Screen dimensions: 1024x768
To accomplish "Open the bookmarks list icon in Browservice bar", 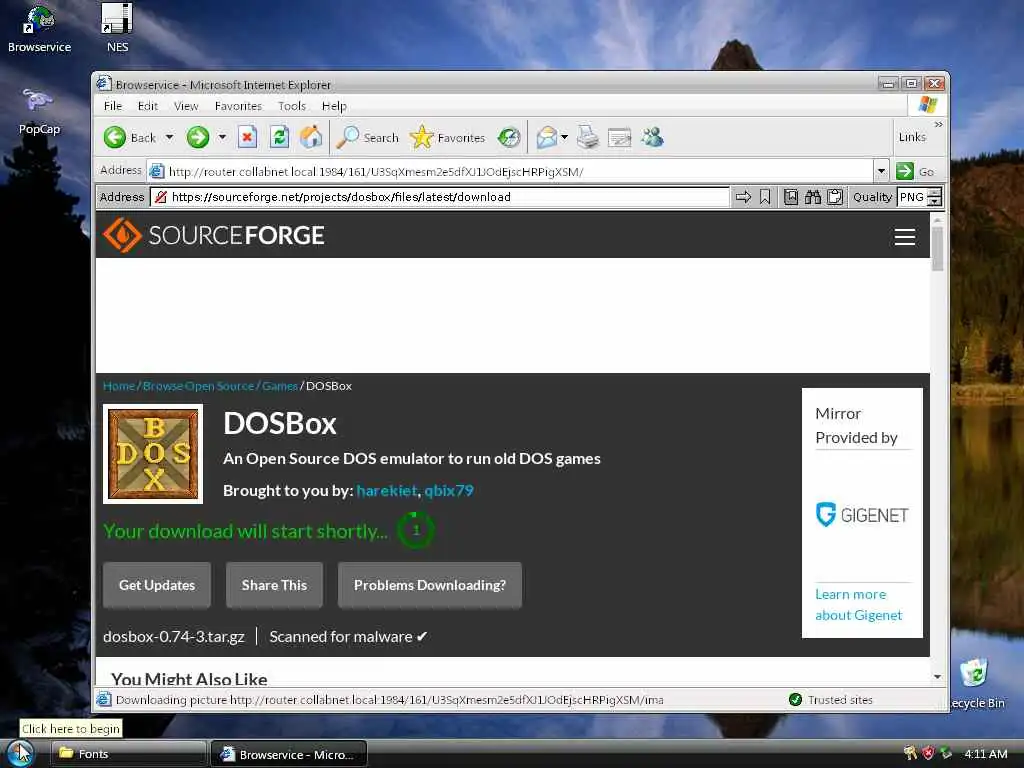I will (791, 197).
